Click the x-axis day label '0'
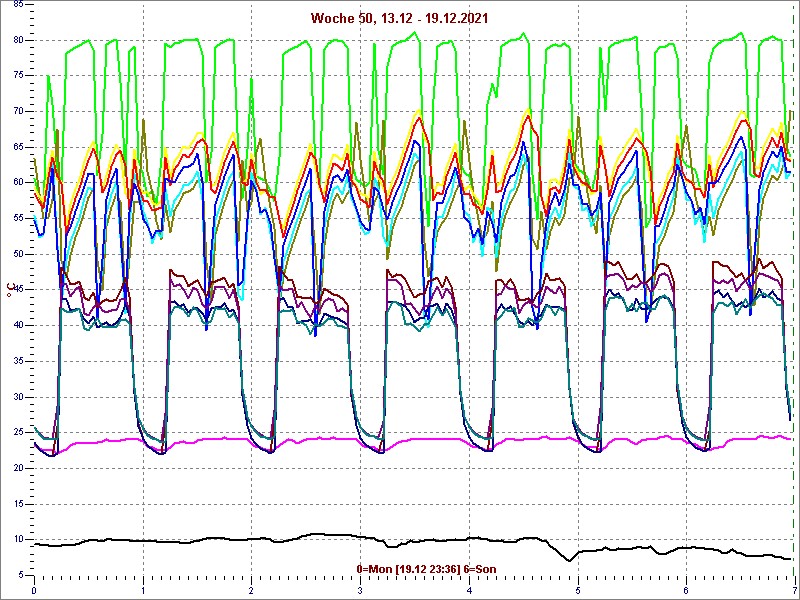The width and height of the screenshot is (800, 600). coord(34,591)
